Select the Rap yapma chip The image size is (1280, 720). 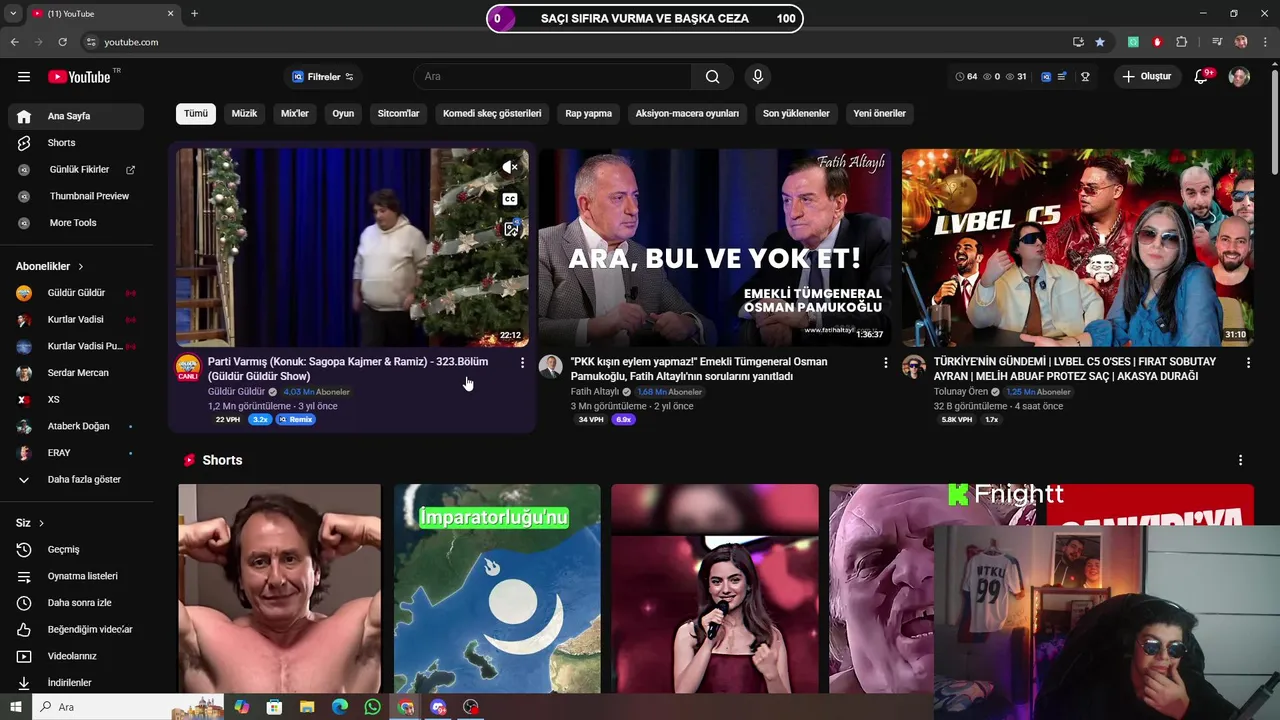coord(588,114)
